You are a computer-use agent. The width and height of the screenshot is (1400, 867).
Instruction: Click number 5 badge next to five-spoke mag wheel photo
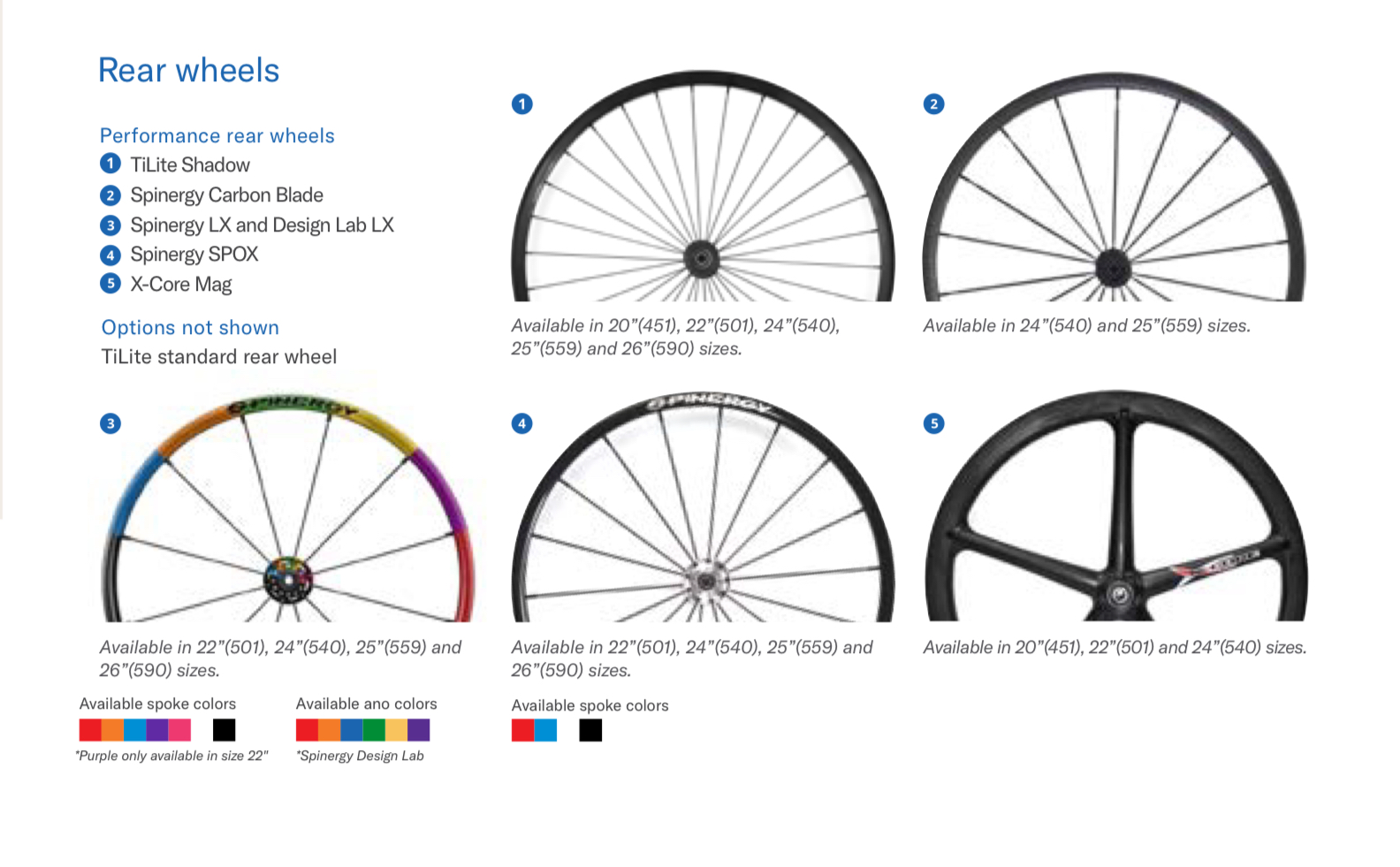(934, 423)
